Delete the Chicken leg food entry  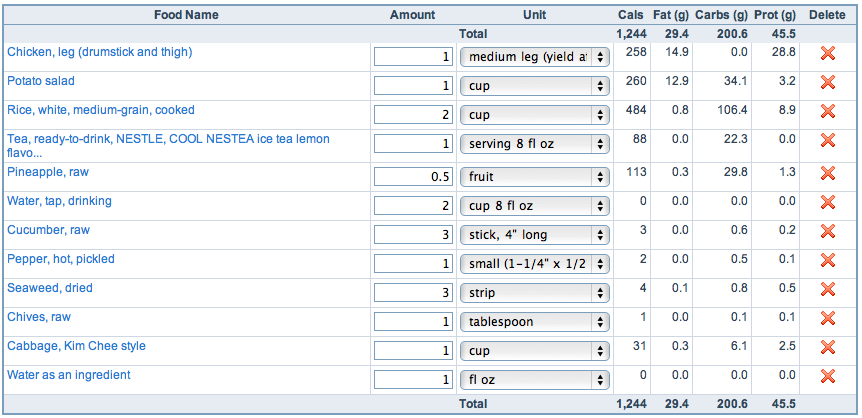click(x=827, y=54)
